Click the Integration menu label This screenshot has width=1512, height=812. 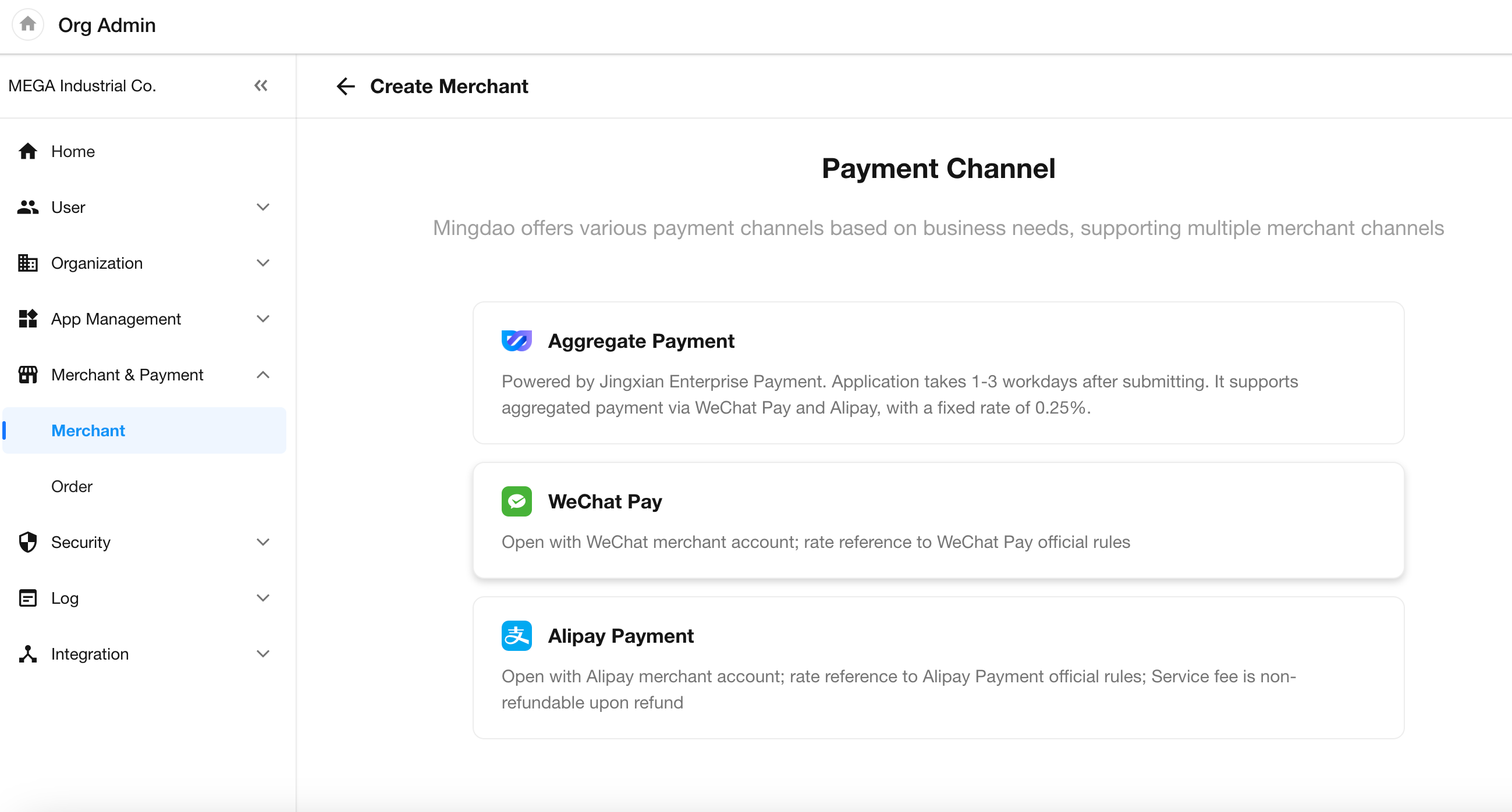(x=90, y=654)
